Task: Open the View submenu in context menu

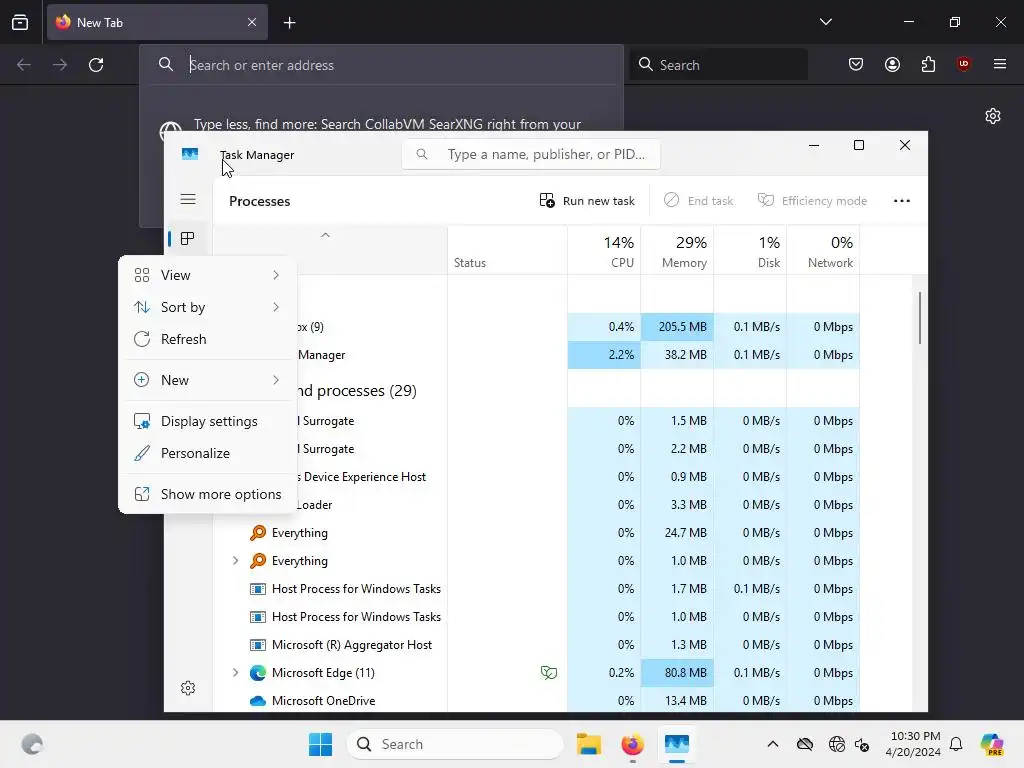Action: coord(207,275)
